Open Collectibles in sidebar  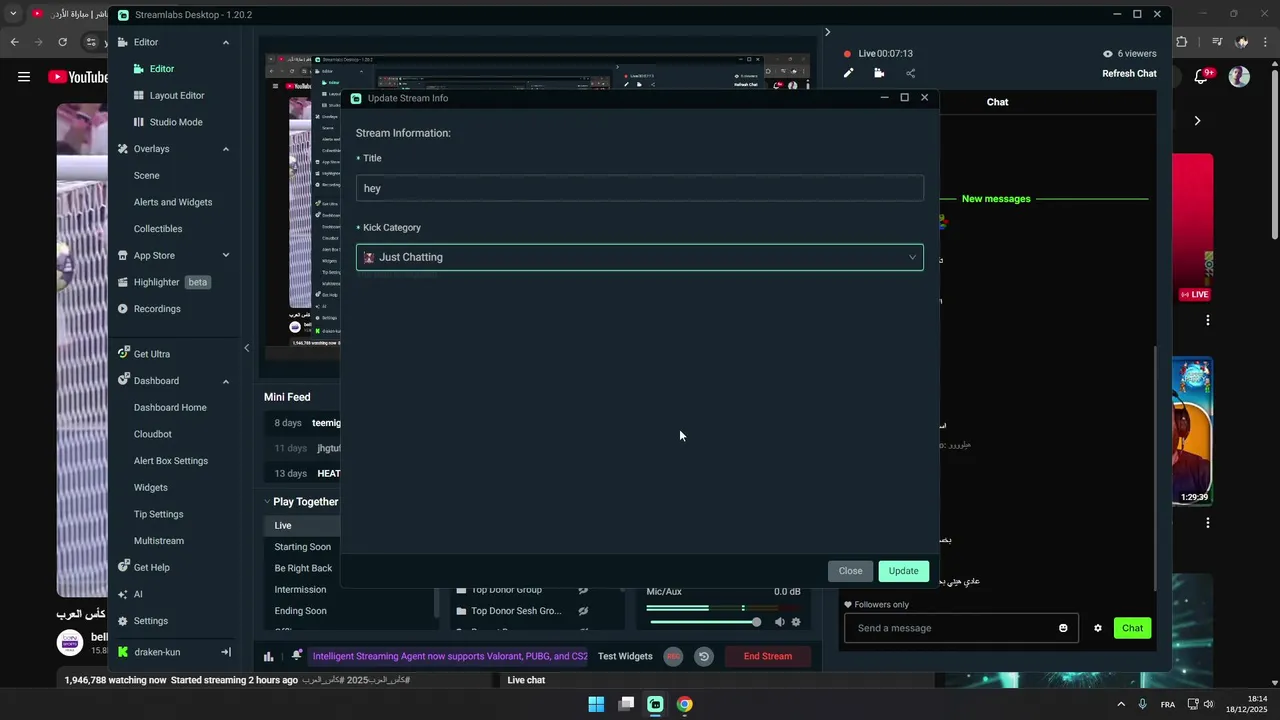[x=158, y=229]
